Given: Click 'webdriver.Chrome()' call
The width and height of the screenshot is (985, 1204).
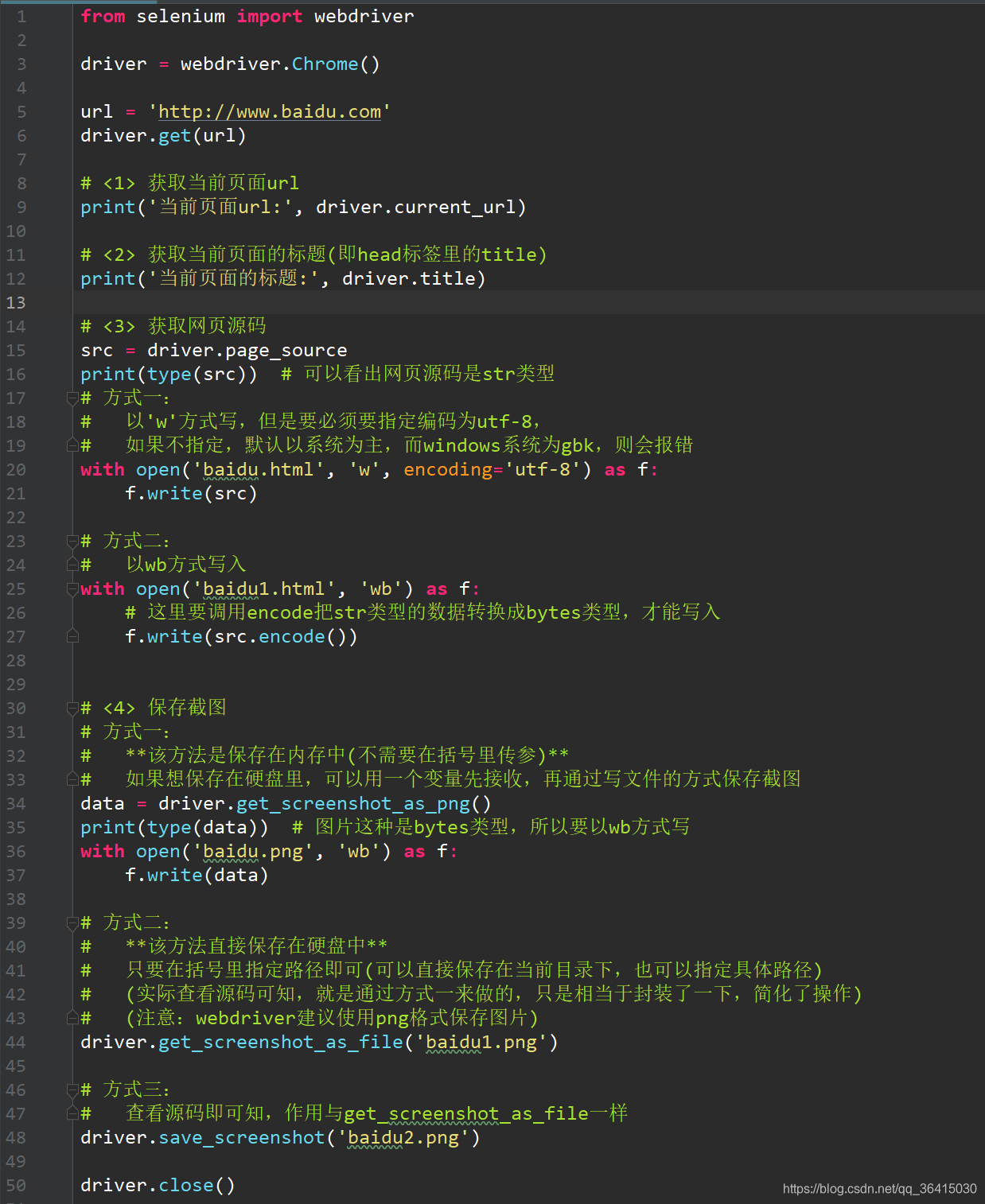Looking at the screenshot, I should point(280,64).
